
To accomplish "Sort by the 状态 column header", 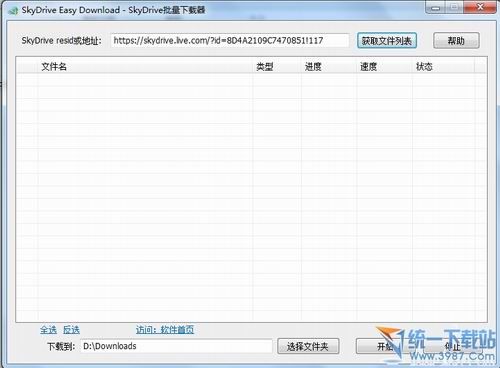I will tap(443, 67).
